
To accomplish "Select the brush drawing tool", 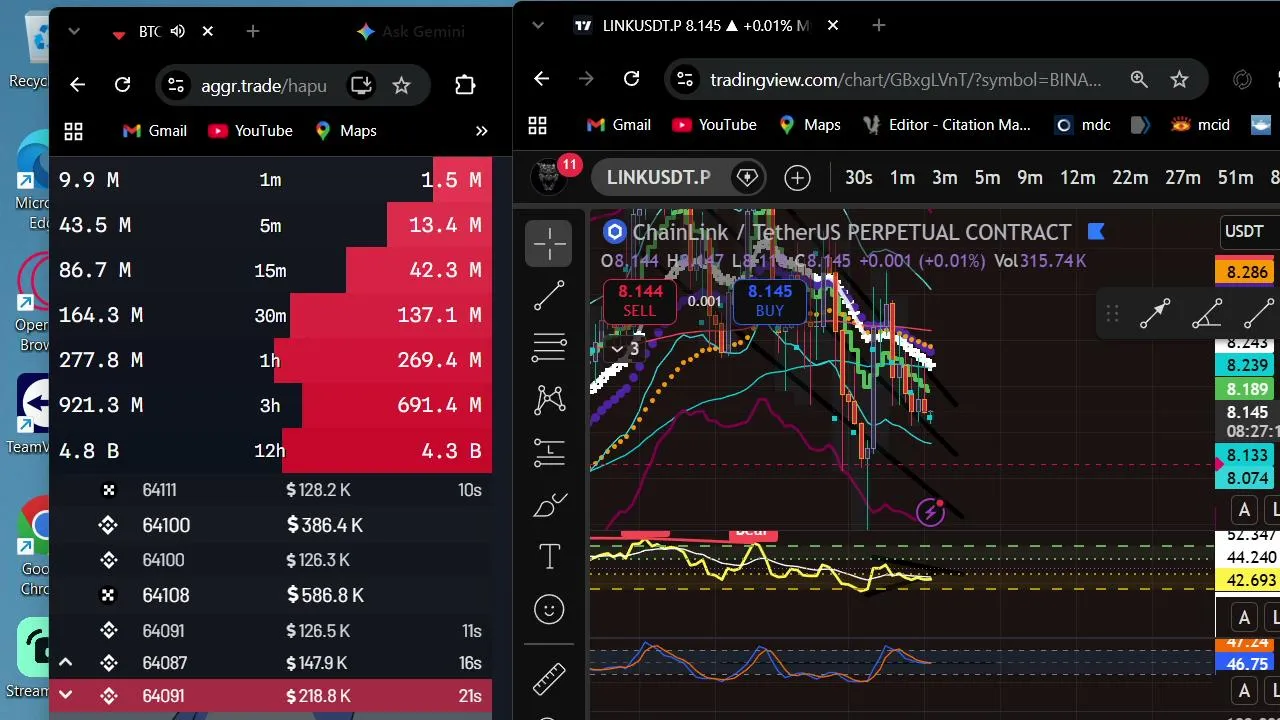I will (549, 506).
